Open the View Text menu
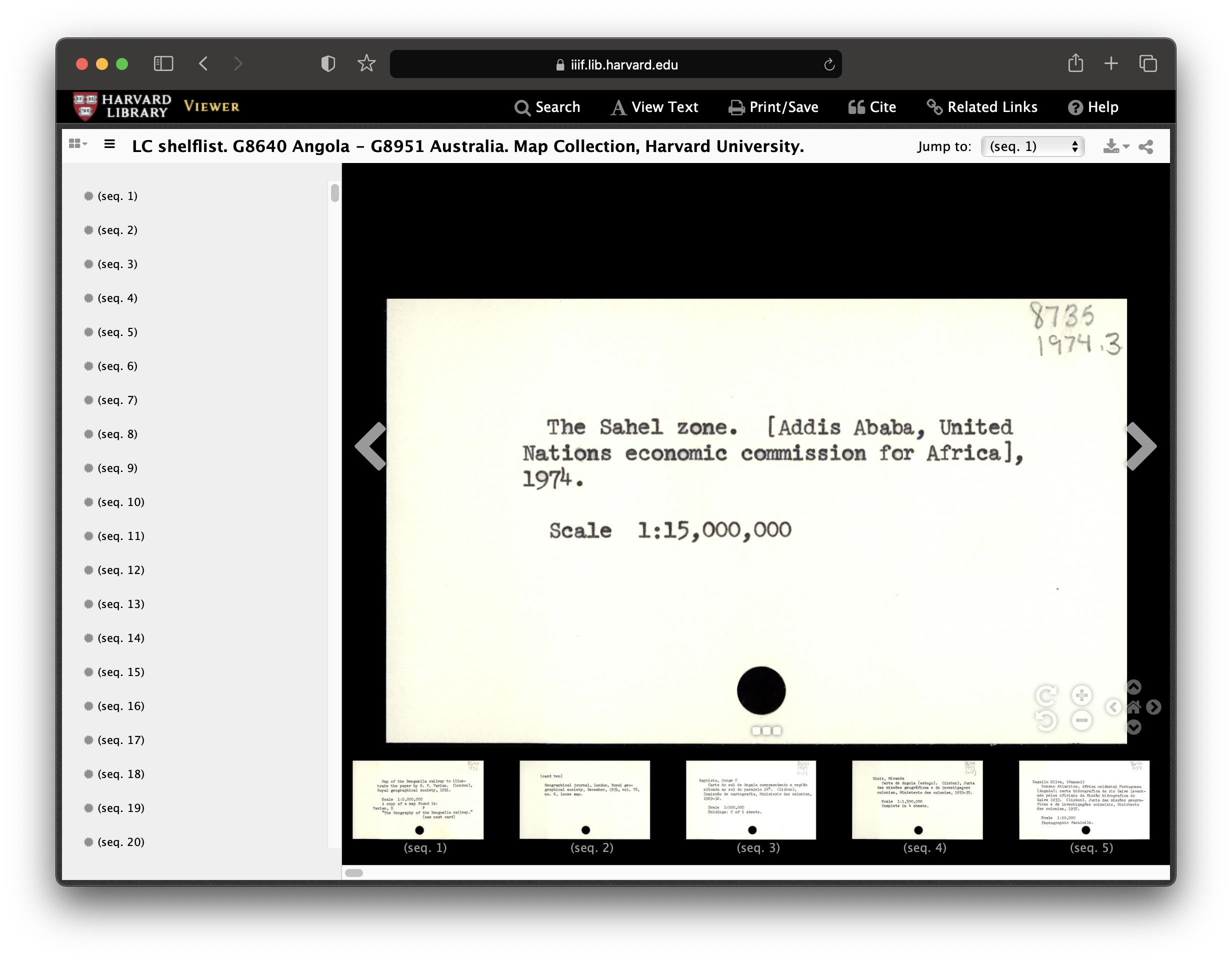The image size is (1232, 960). click(x=654, y=107)
